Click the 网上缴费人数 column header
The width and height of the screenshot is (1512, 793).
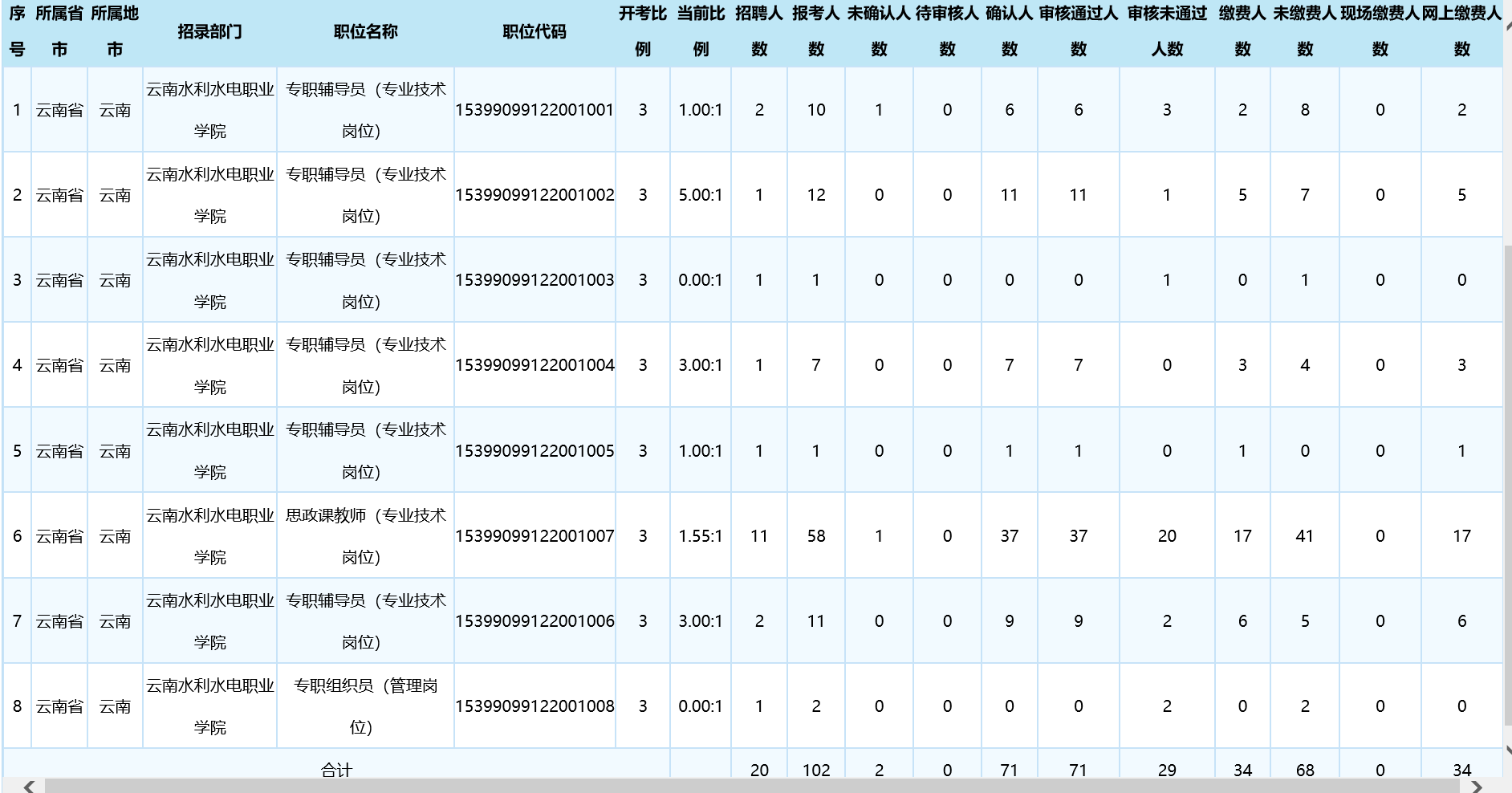tap(1461, 32)
